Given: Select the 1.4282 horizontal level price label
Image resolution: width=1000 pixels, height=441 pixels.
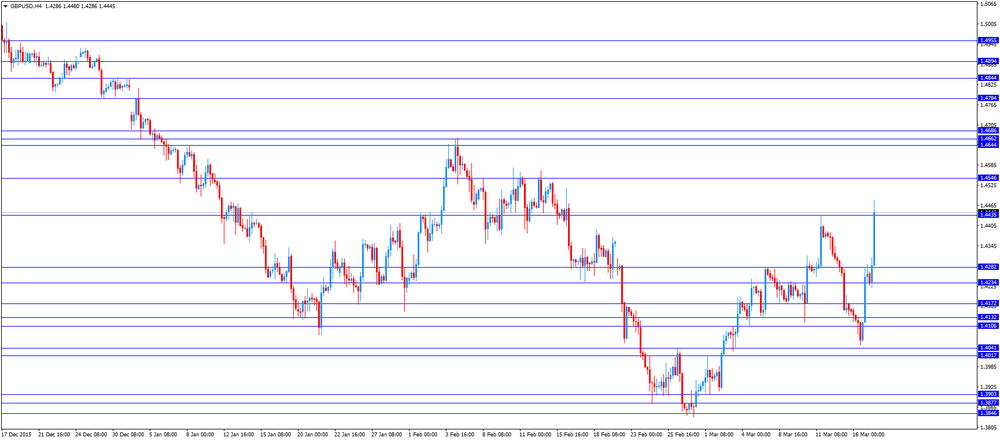Looking at the screenshot, I should (988, 267).
